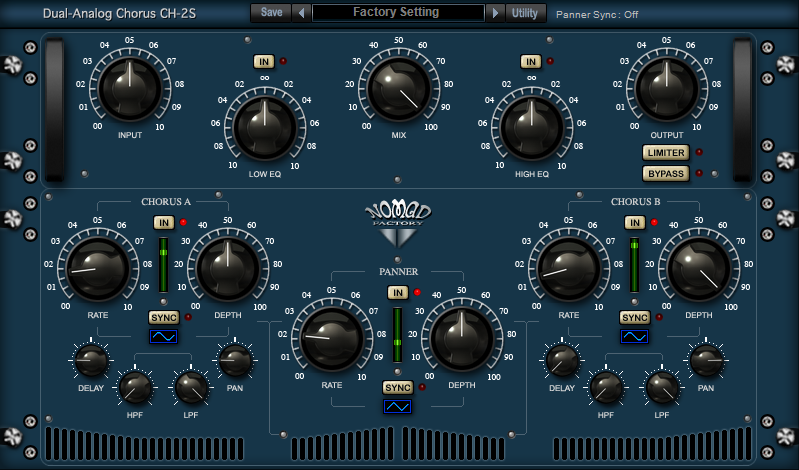Click Chorus A HPF knob
799x470 pixels.
(135, 387)
